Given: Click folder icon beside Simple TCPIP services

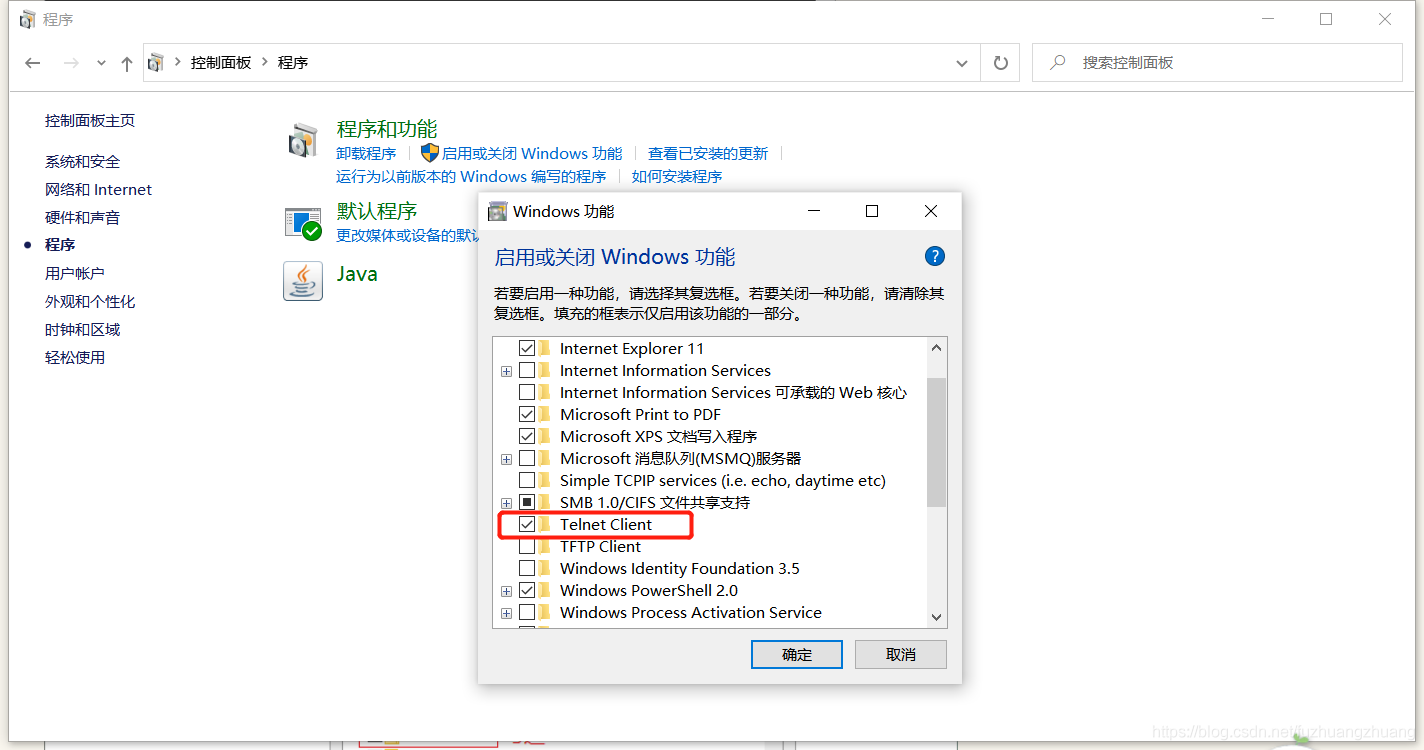Looking at the screenshot, I should pyautogui.click(x=545, y=480).
